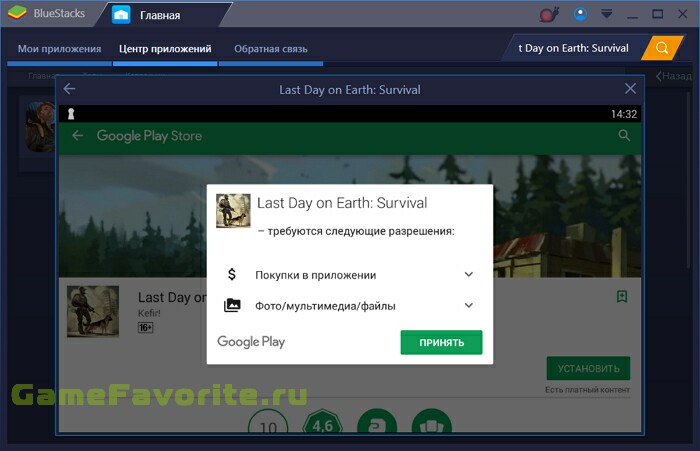The width and height of the screenshot is (700, 451).
Task: Go back using popup window arrow
Action: pyautogui.click(x=69, y=89)
